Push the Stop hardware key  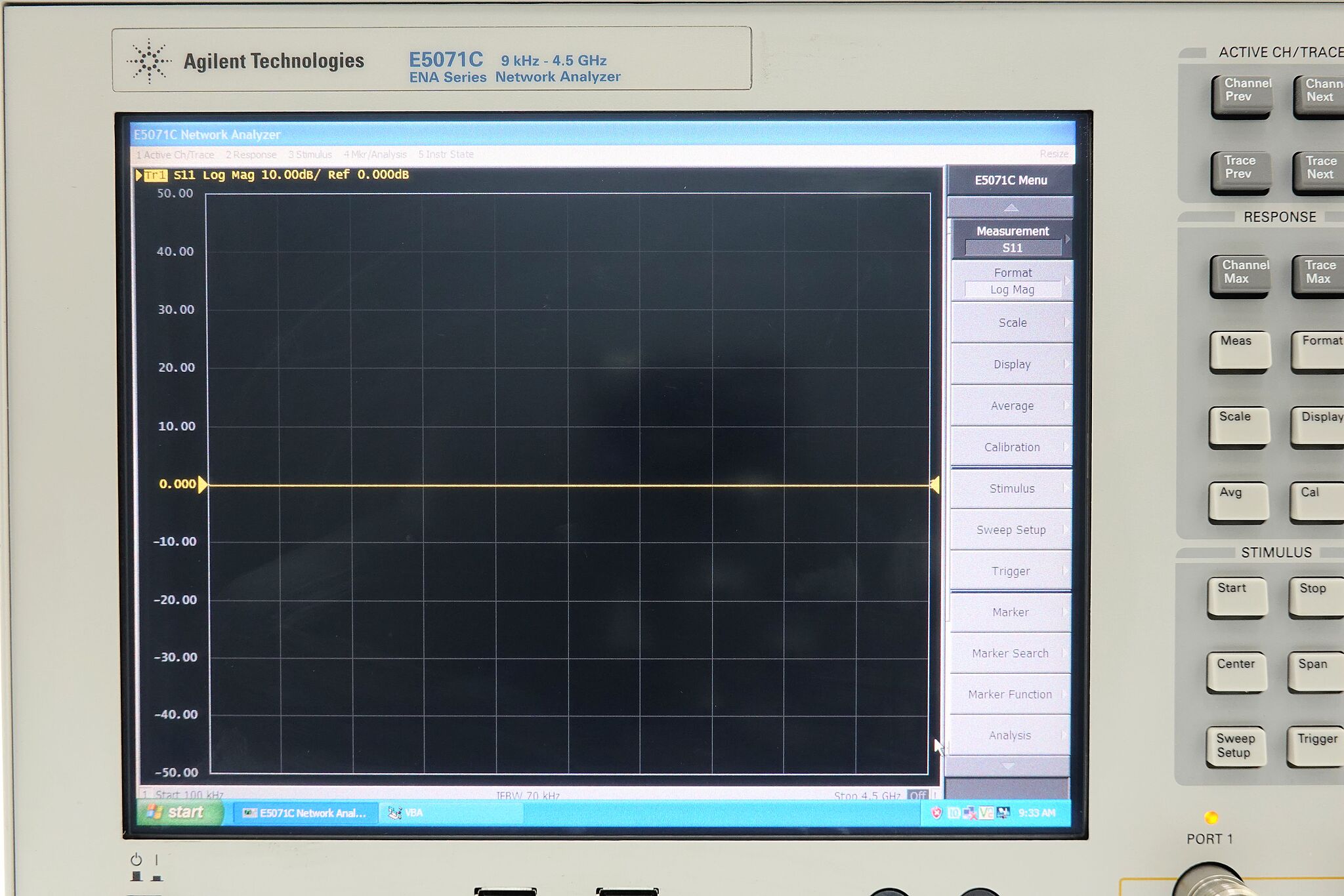(1316, 598)
